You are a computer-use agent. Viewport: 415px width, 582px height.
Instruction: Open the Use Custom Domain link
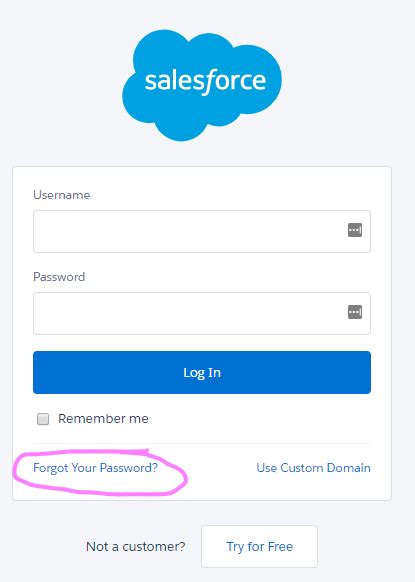tap(313, 468)
